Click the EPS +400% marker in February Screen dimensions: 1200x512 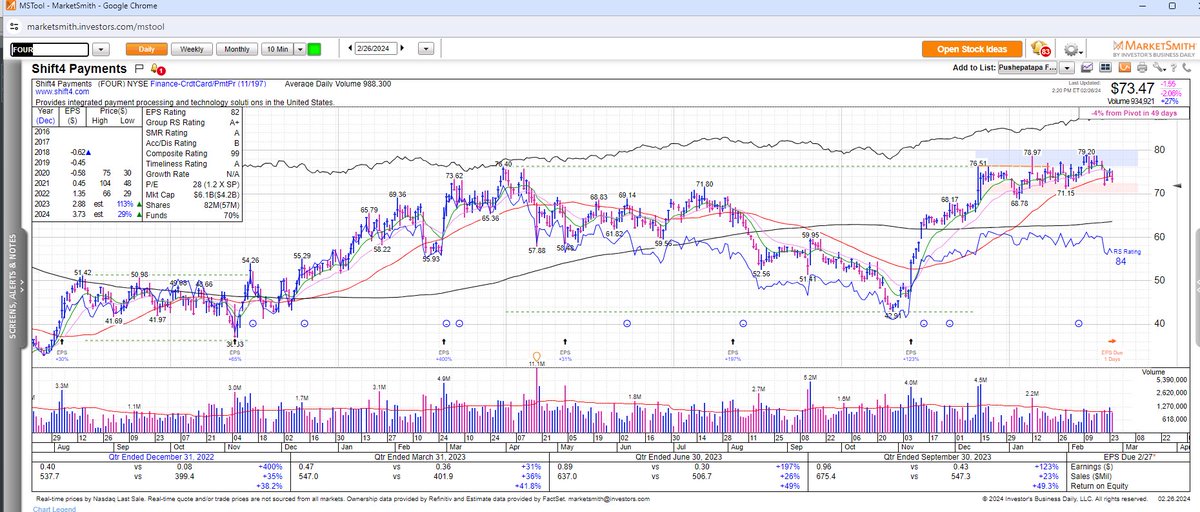point(445,349)
